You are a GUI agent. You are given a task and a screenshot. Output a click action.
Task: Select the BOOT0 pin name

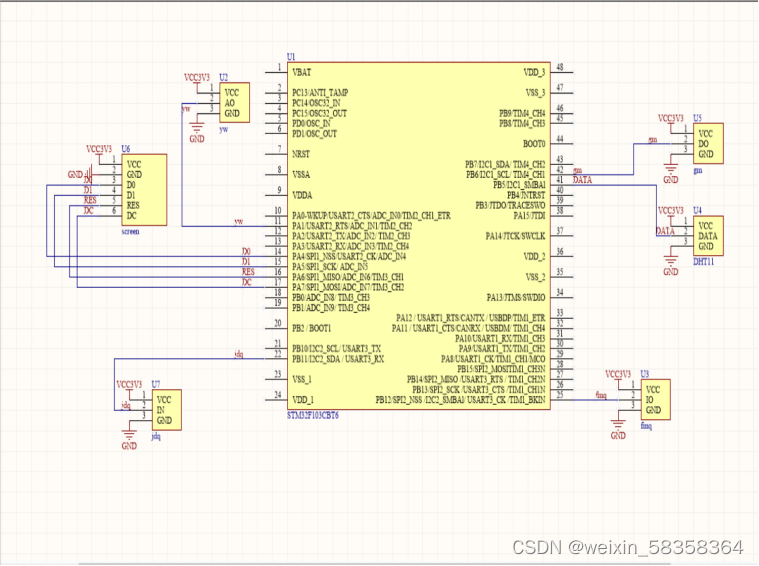(534, 144)
